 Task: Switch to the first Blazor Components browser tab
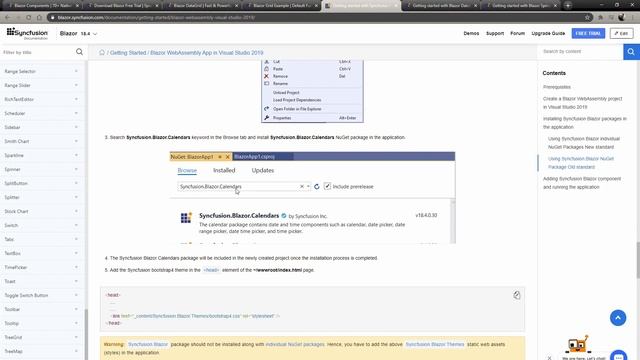pos(43,6)
